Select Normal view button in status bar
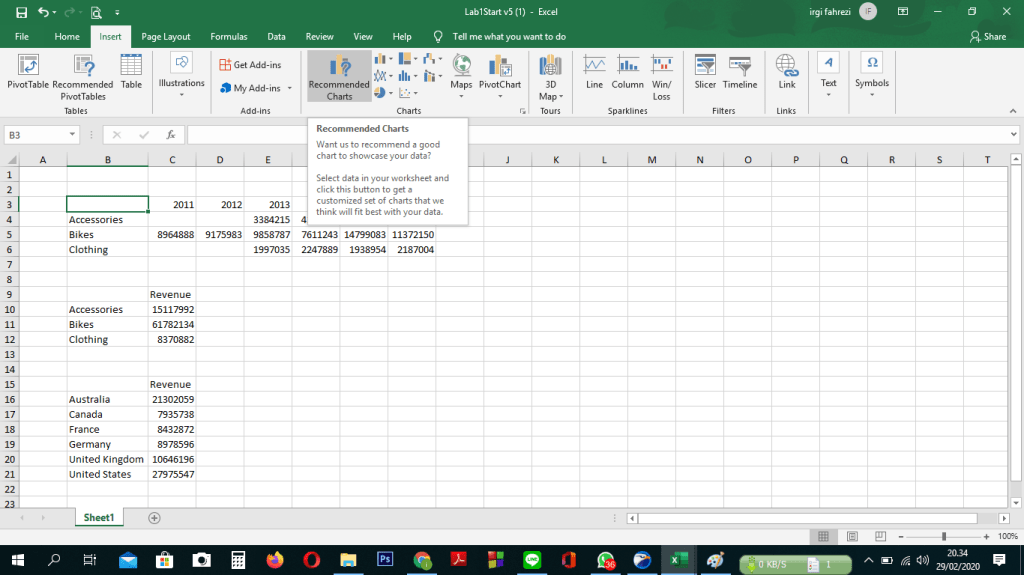Image resolution: width=1024 pixels, height=575 pixels. (824, 537)
